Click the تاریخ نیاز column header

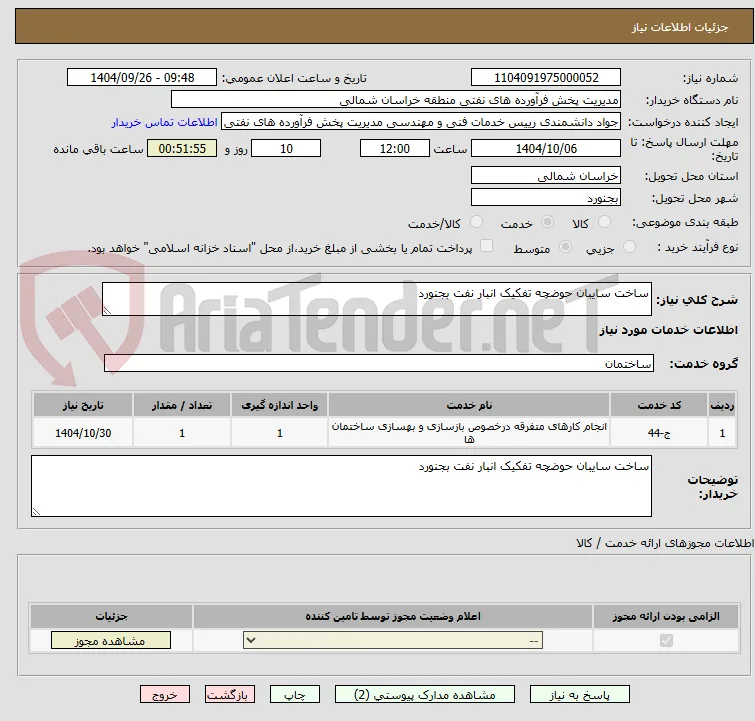83,405
